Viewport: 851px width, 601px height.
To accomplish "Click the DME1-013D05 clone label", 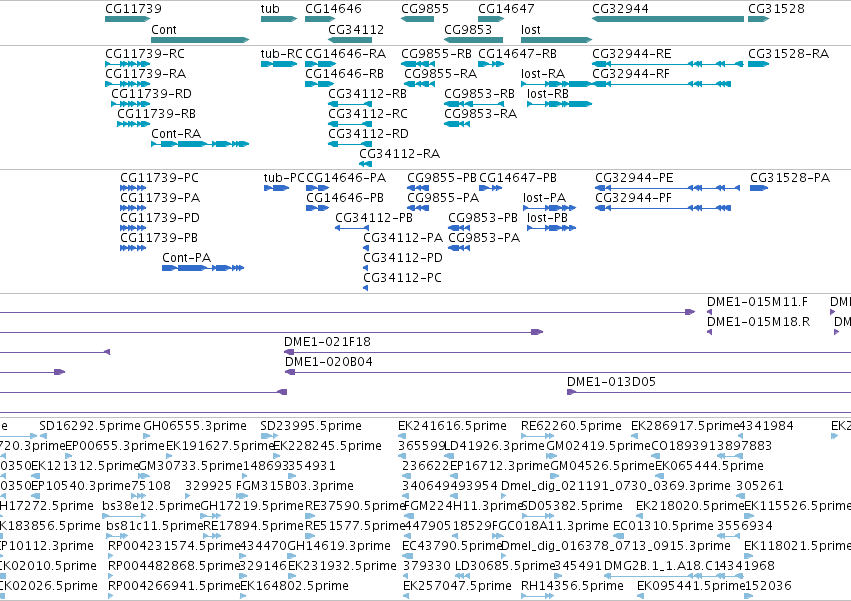I will (611, 382).
